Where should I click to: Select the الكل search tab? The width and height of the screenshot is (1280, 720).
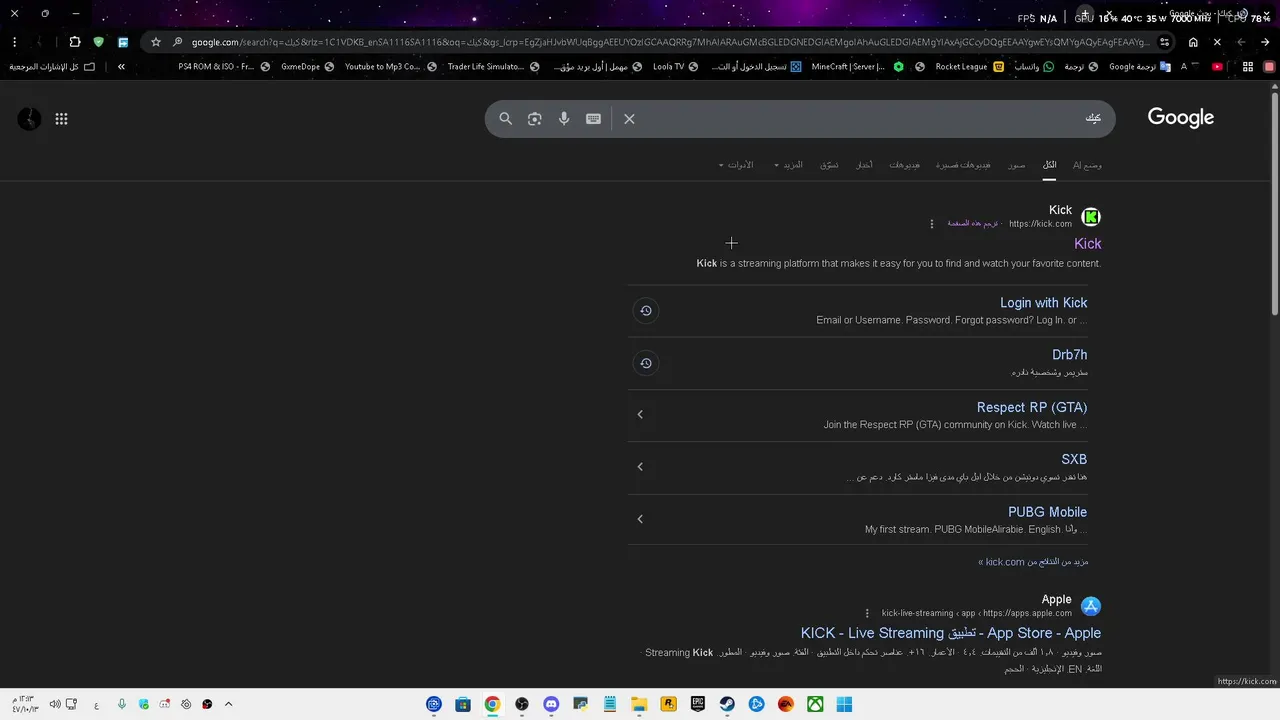[1049, 165]
